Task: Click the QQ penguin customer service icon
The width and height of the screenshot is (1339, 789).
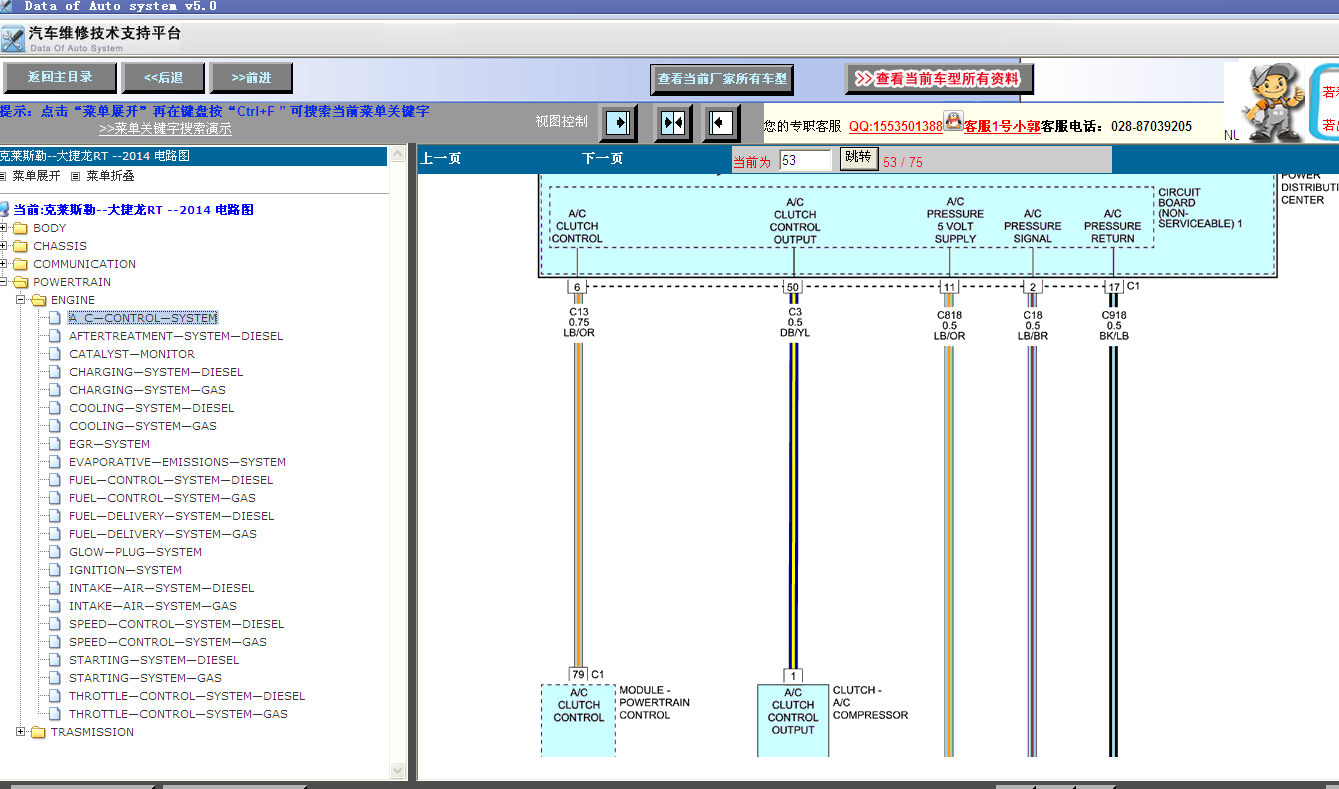Action: click(953, 122)
